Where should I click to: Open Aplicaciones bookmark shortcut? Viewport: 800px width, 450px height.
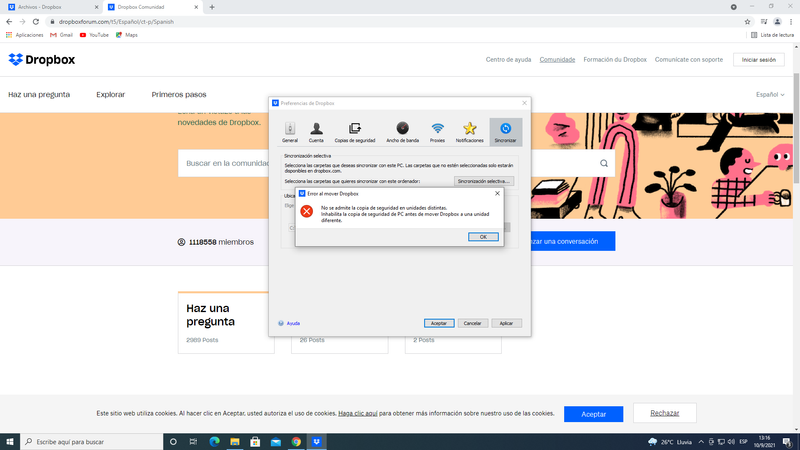[x=24, y=35]
